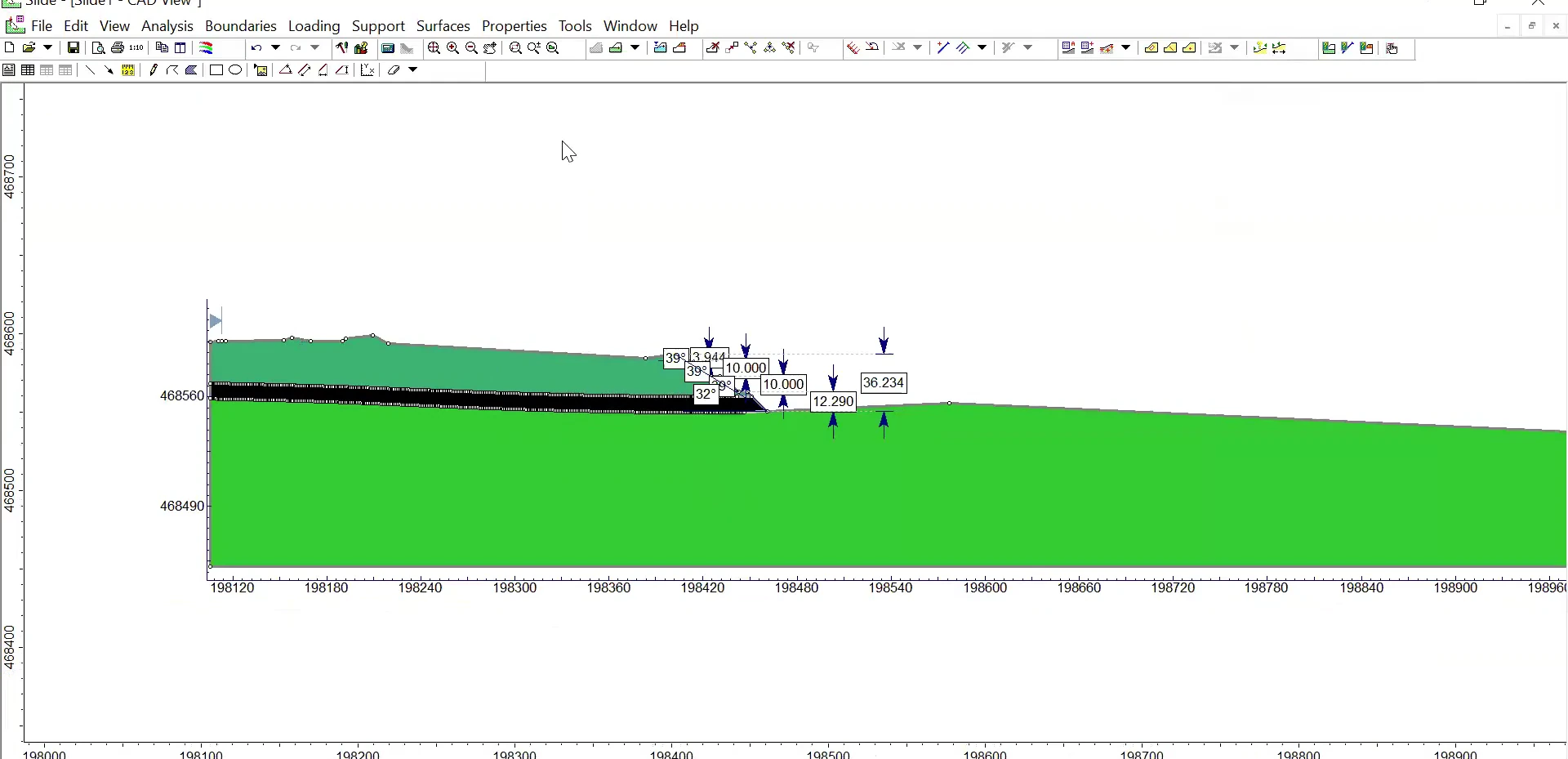1568x759 pixels.
Task: Choose the arrow line drawing tool
Action: pos(109,70)
